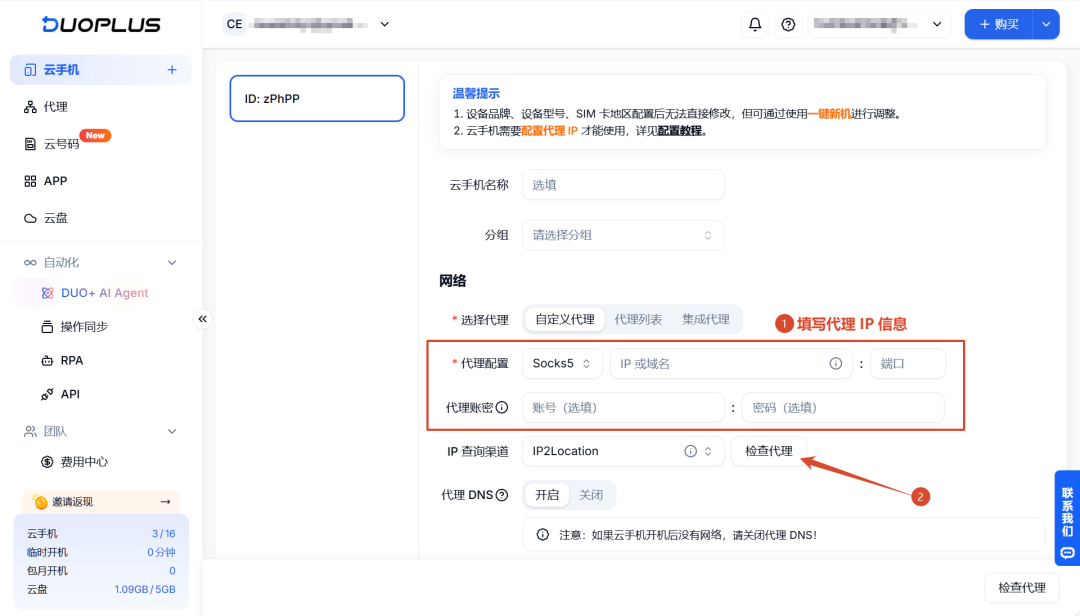Collapse the 团队 section
1080x616 pixels.
click(172, 431)
